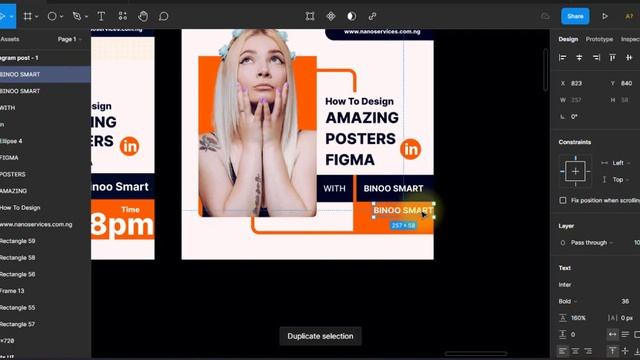This screenshot has width=640, height=360.
Task: Open the Left horizontal constraint dropdown
Action: (x=621, y=163)
